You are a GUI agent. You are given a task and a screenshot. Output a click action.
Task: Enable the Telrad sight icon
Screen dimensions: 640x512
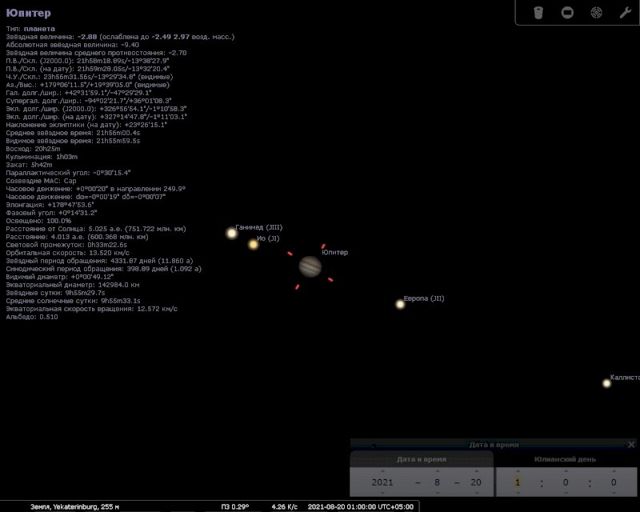coord(596,12)
